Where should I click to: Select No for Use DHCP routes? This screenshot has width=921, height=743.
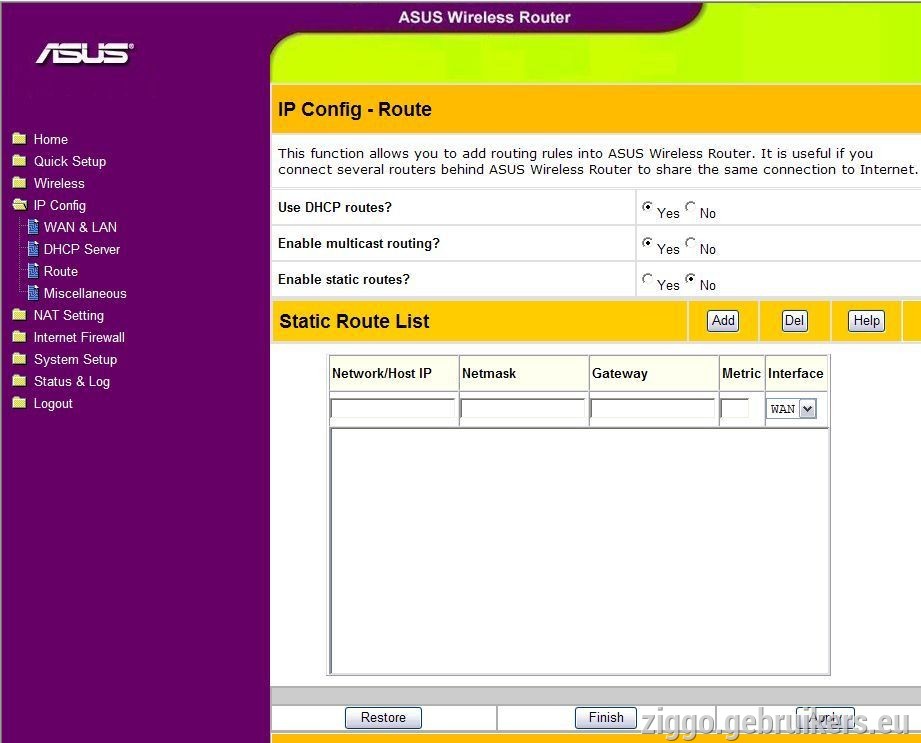coord(690,206)
